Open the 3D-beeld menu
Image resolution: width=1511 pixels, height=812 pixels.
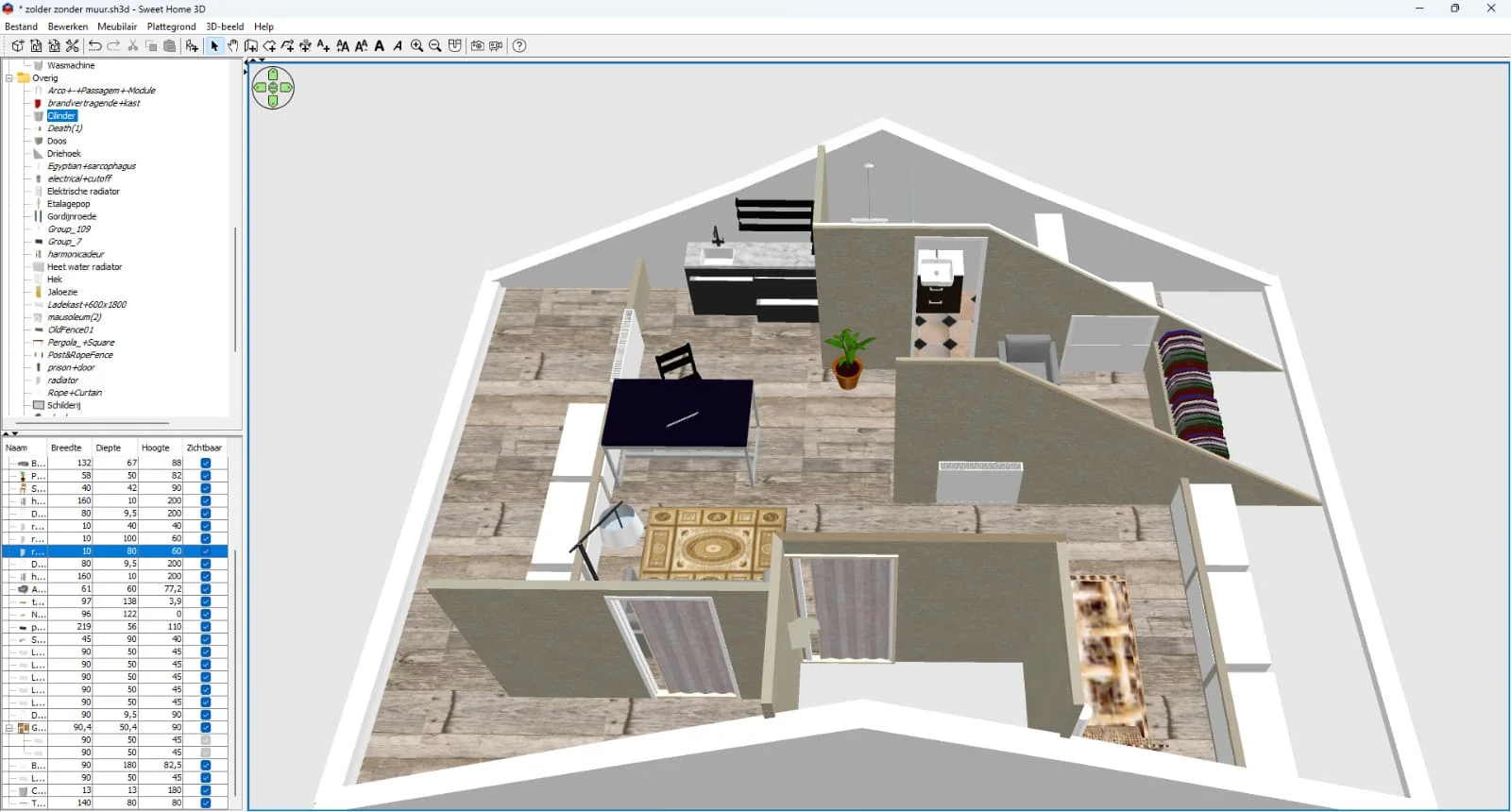click(x=225, y=26)
